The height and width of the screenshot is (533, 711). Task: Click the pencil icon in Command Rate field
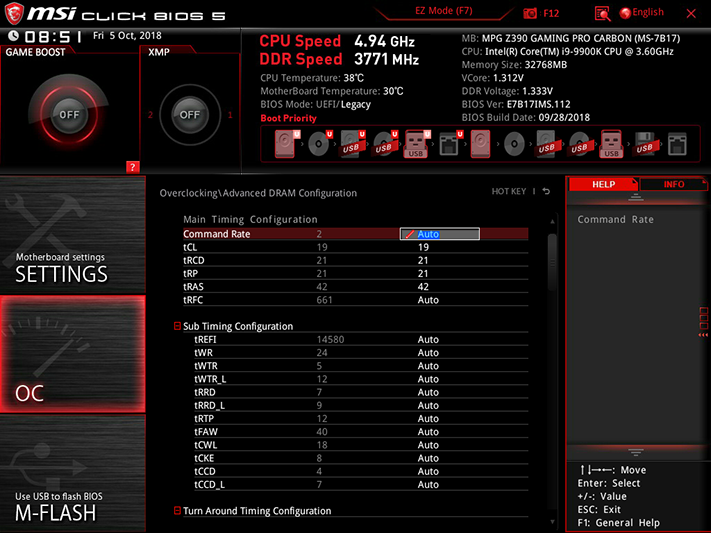tap(409, 234)
